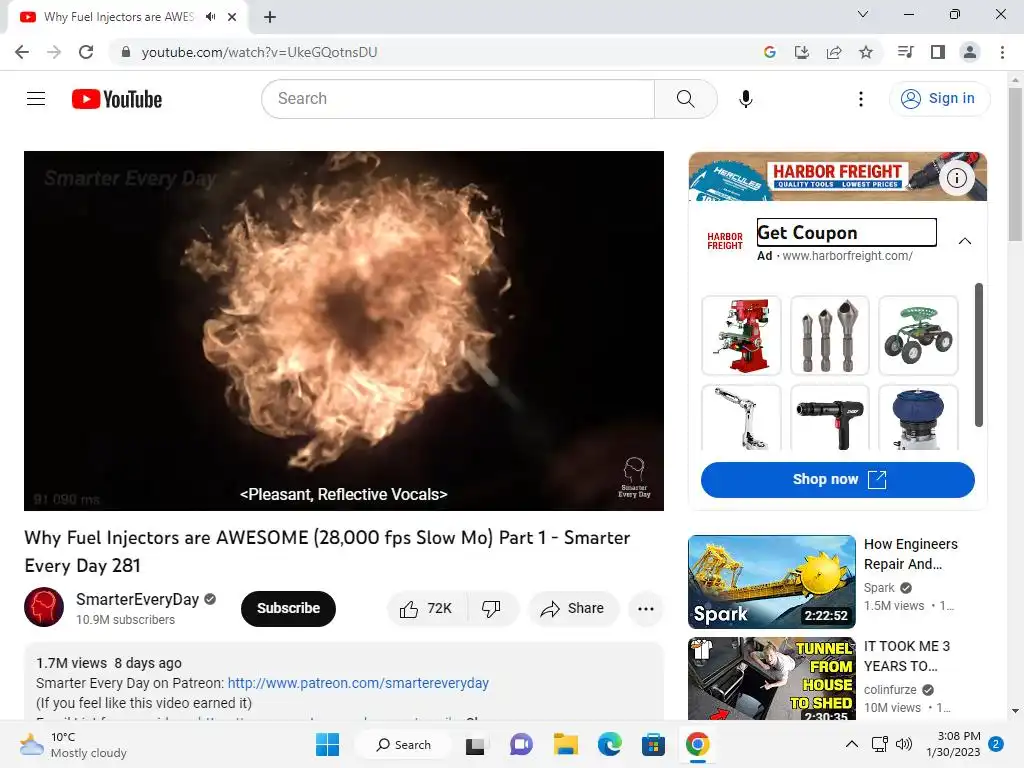Open Spark channel name under first suggestion
Image resolution: width=1024 pixels, height=768 pixels.
(x=879, y=588)
